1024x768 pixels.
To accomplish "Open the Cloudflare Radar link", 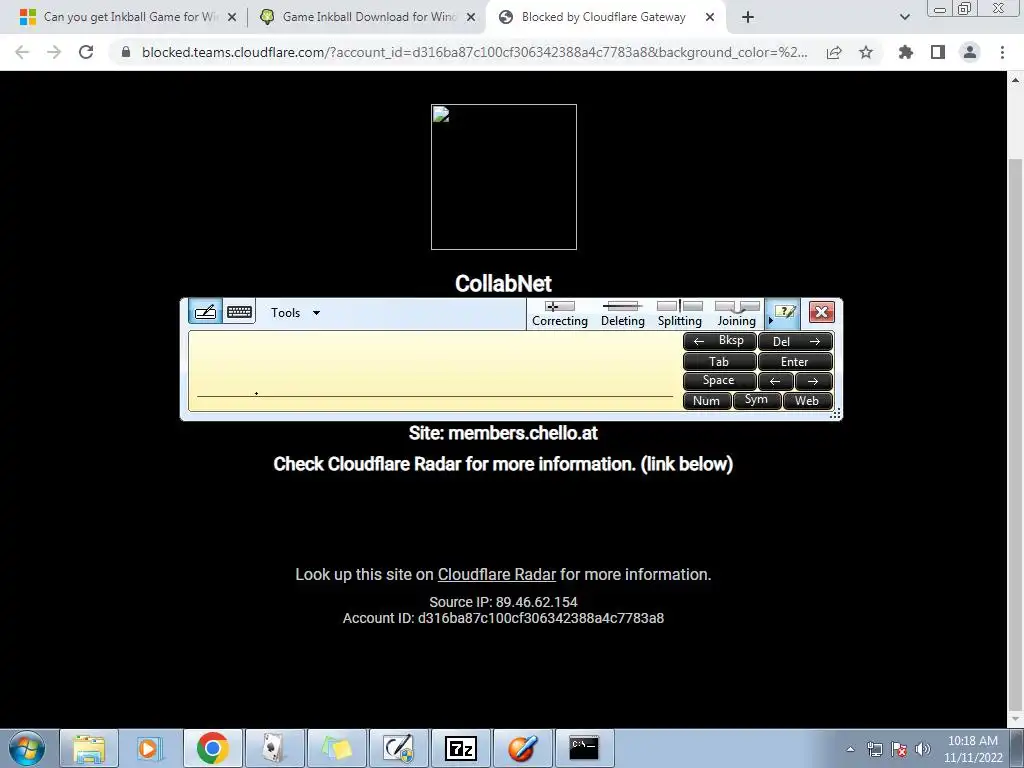I will tap(496, 575).
